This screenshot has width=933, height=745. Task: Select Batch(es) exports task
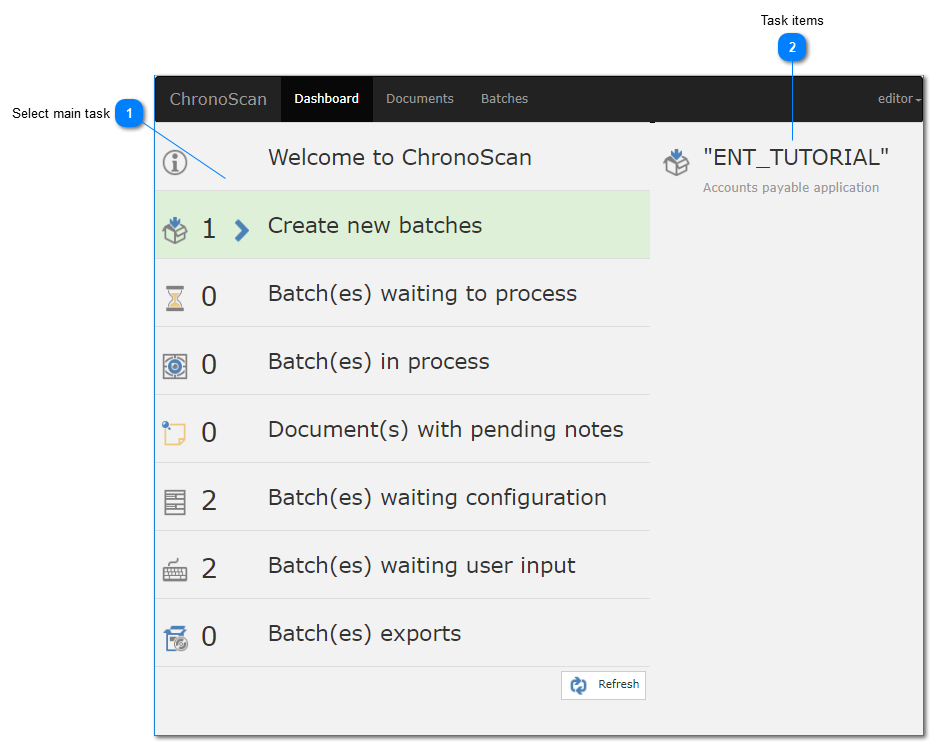pos(402,633)
